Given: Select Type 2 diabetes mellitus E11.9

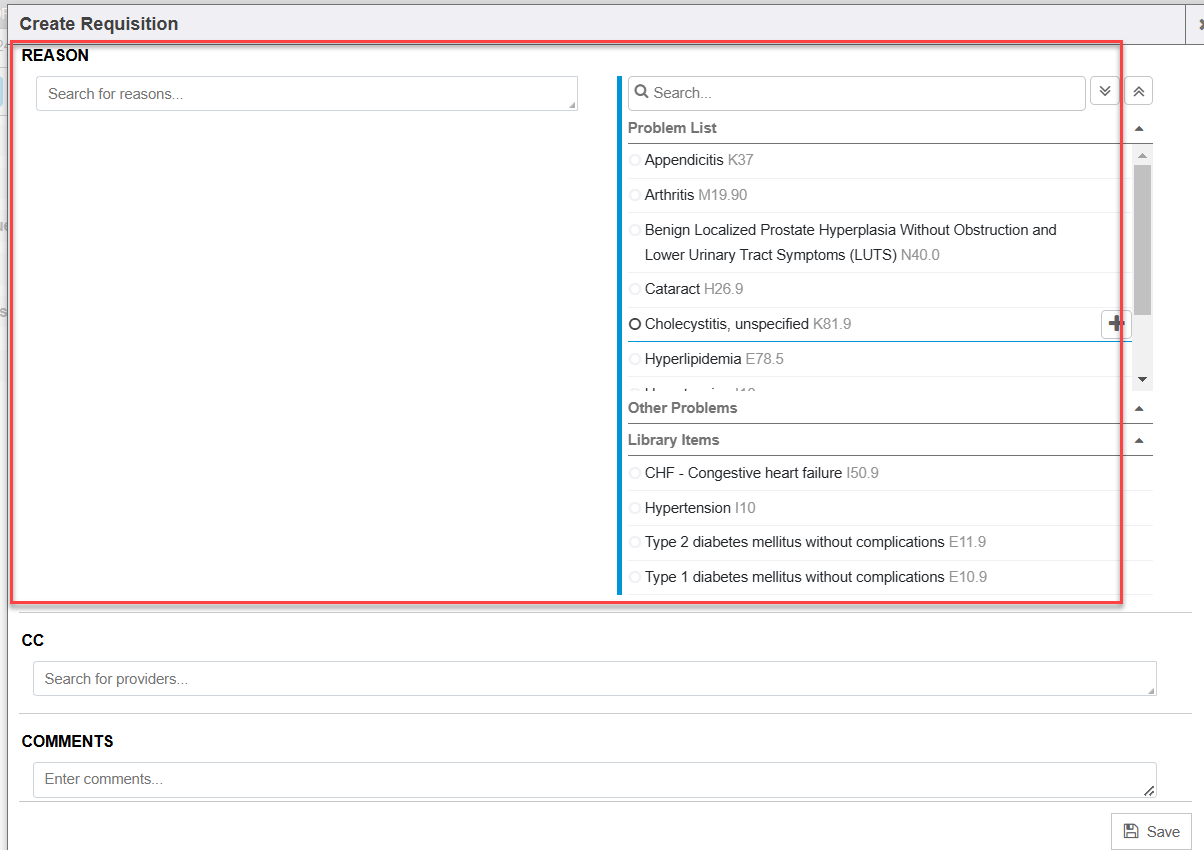Looking at the screenshot, I should pyautogui.click(x=635, y=542).
